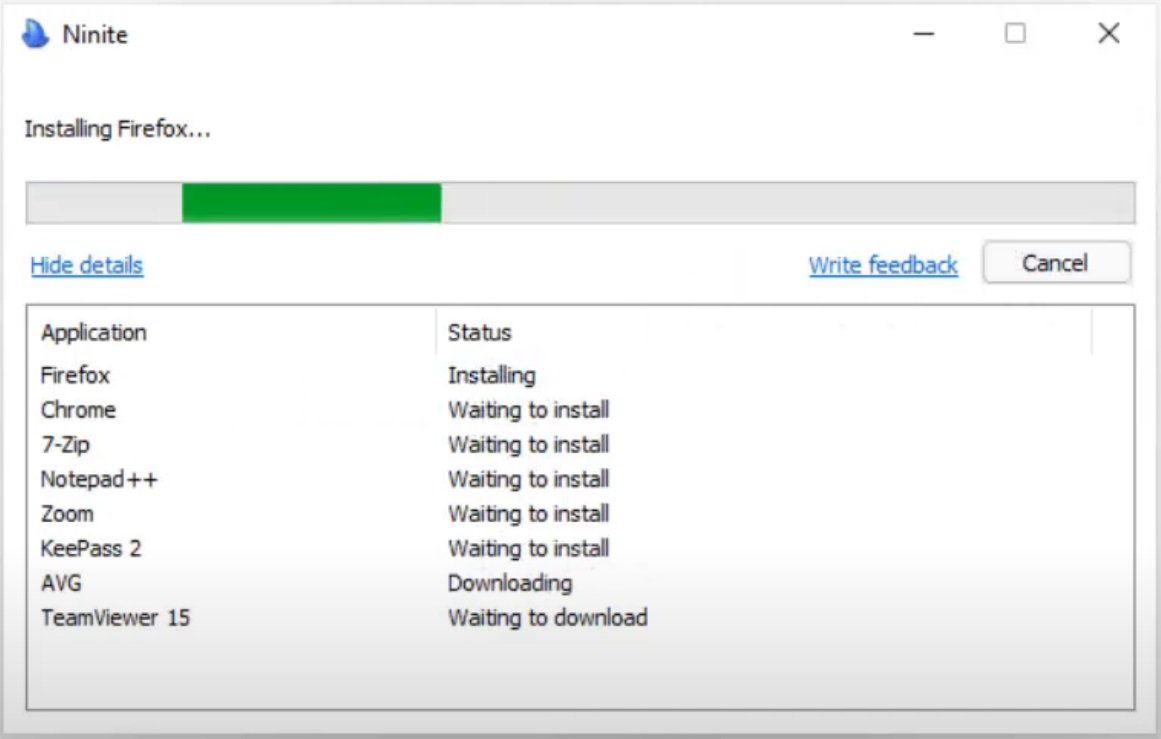Click the Hide details link
Screen dimensions: 1161x739
[x=87, y=265]
